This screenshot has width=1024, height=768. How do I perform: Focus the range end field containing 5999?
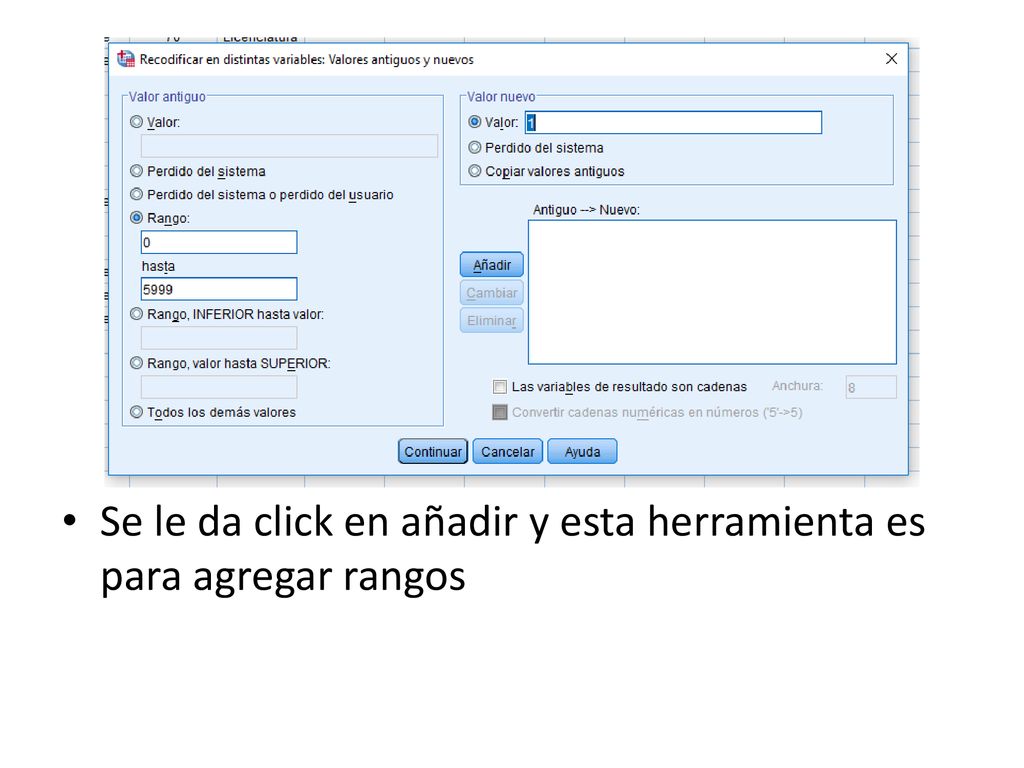(x=219, y=289)
